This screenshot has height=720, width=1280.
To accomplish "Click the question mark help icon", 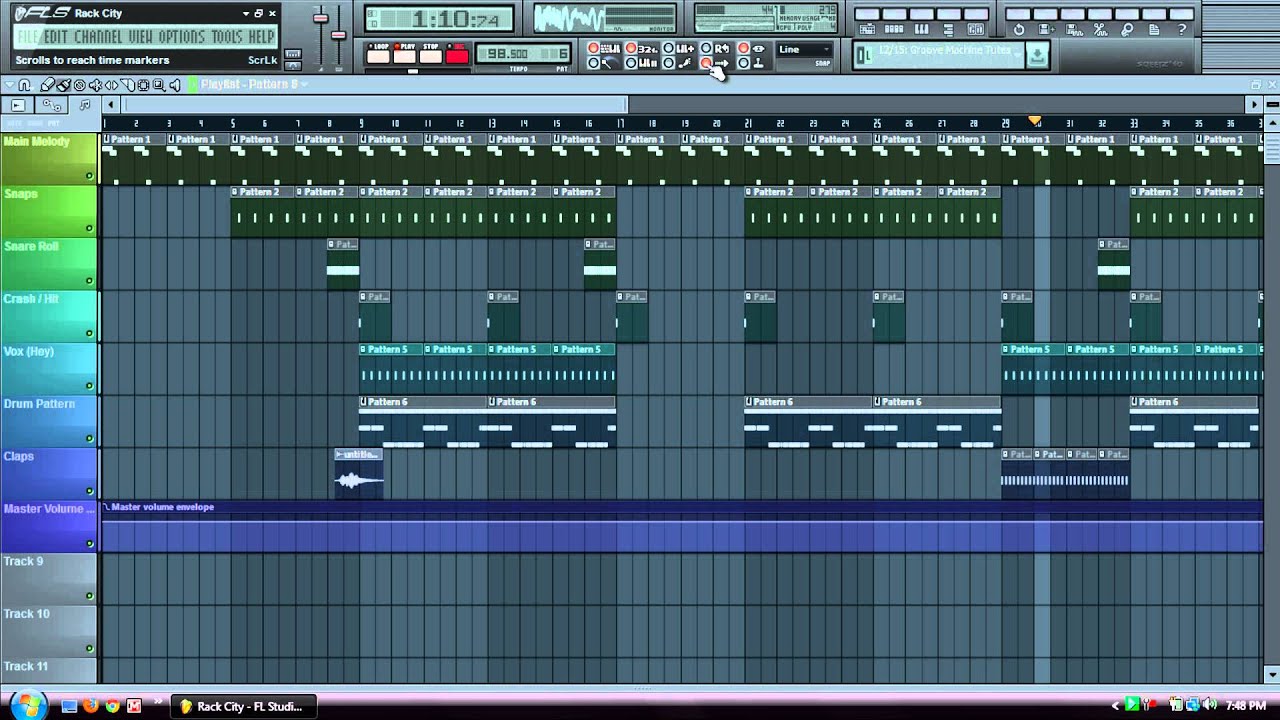I will click(x=1181, y=29).
